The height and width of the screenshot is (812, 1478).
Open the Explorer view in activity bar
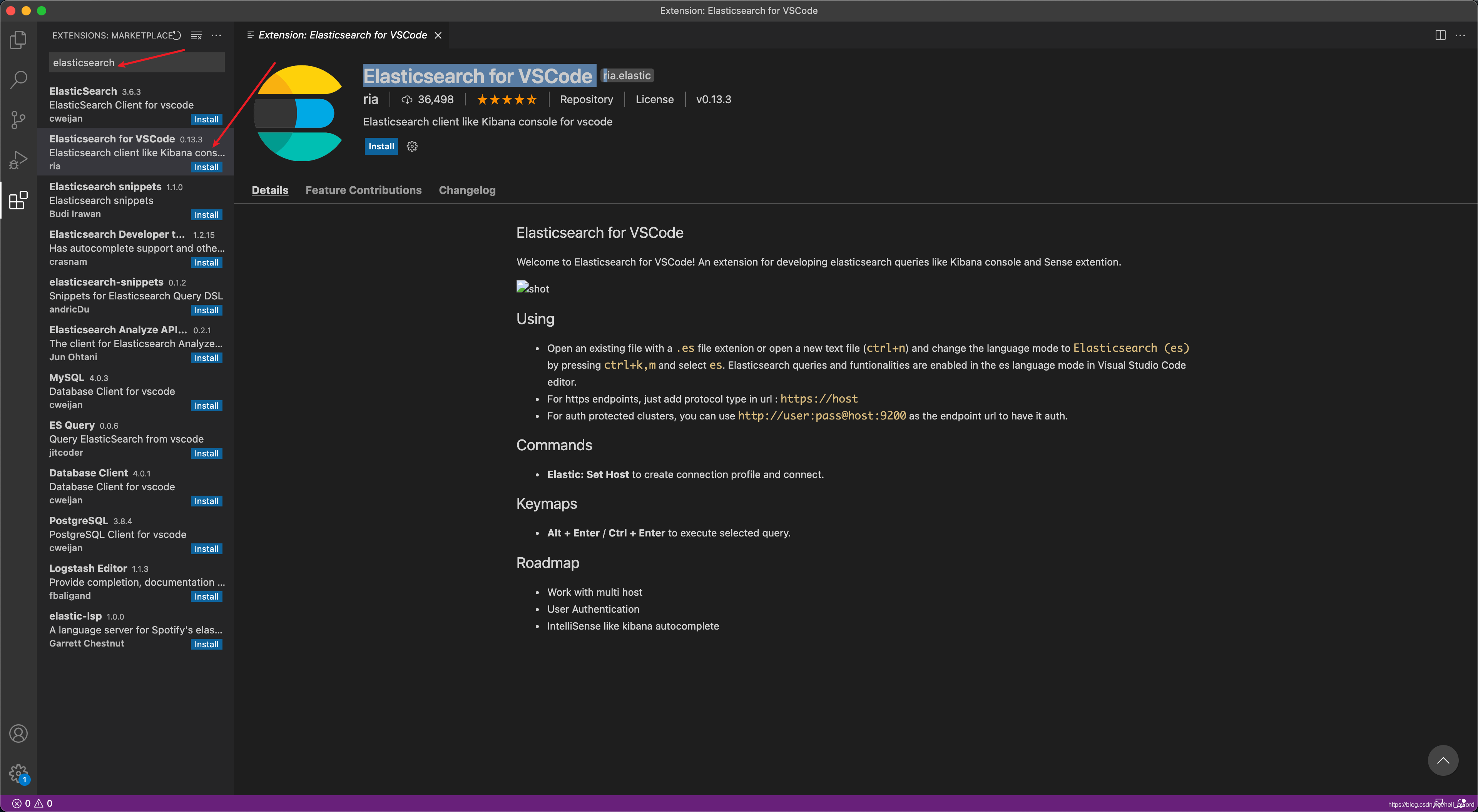18,40
